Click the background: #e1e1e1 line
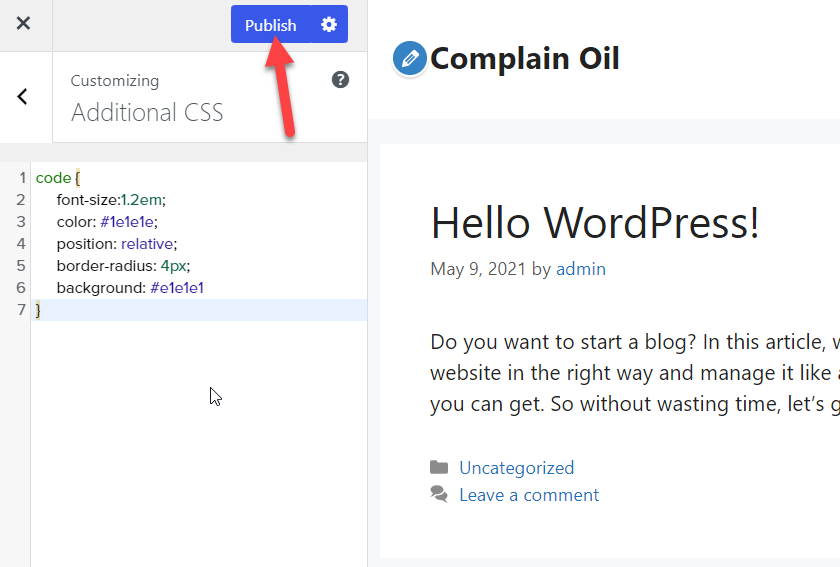This screenshot has width=840, height=567. (130, 288)
